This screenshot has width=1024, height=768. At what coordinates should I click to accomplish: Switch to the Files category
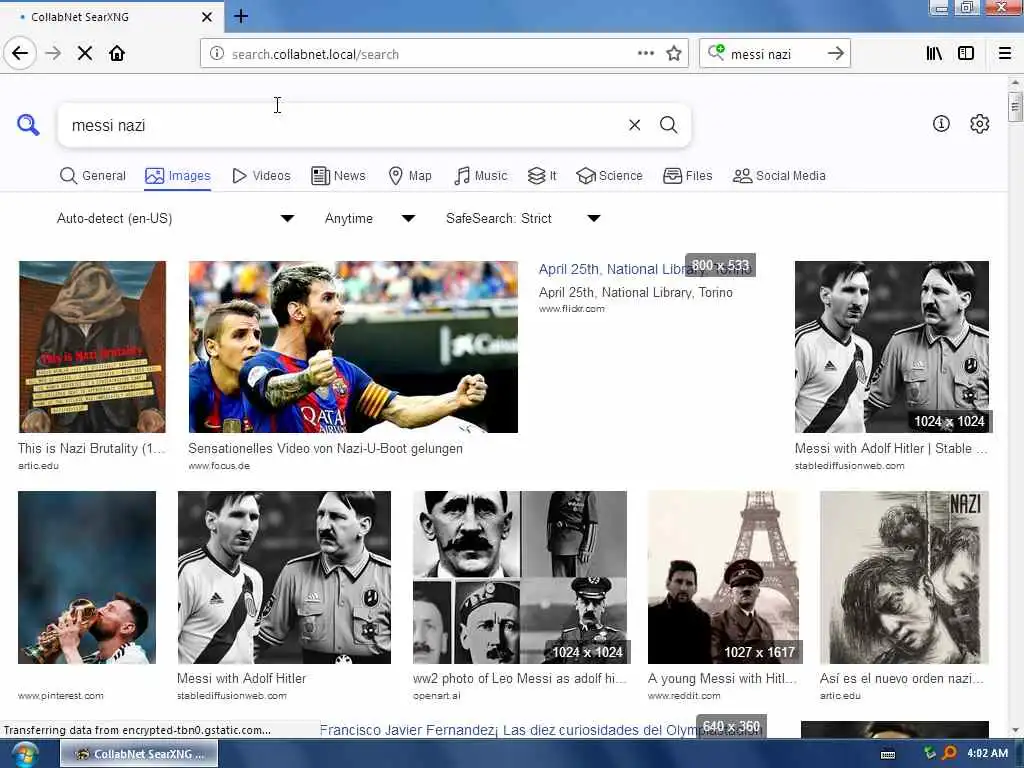point(688,176)
